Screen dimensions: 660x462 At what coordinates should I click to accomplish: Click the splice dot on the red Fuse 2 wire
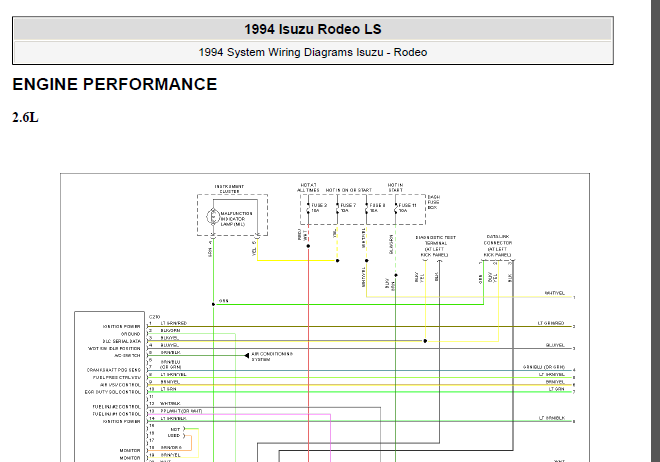click(308, 246)
